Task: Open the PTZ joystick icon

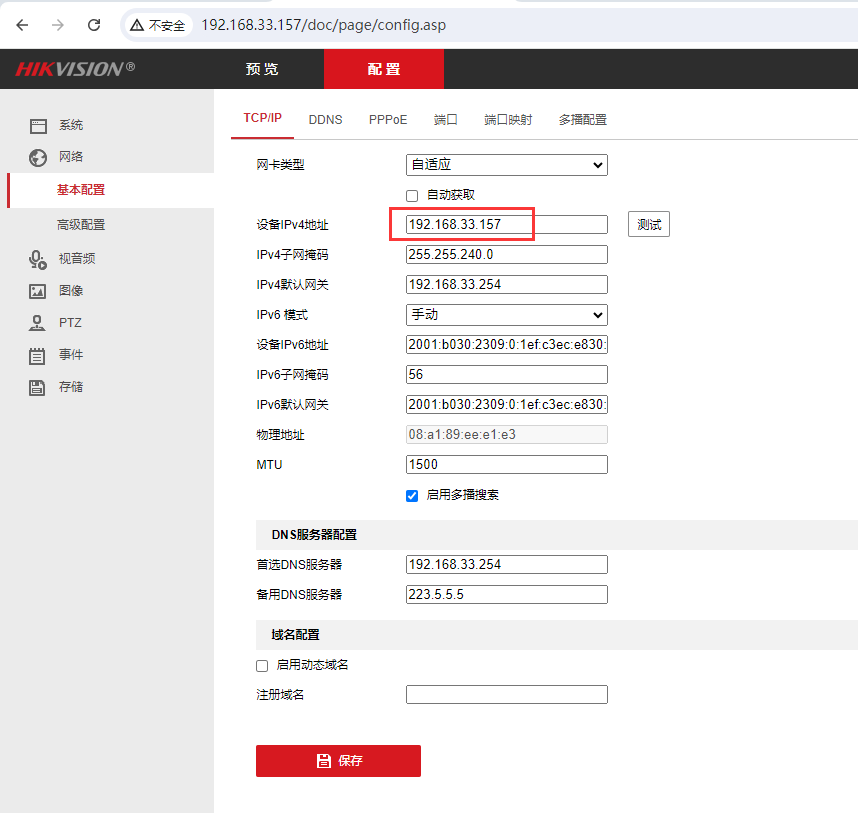Action: [x=38, y=323]
